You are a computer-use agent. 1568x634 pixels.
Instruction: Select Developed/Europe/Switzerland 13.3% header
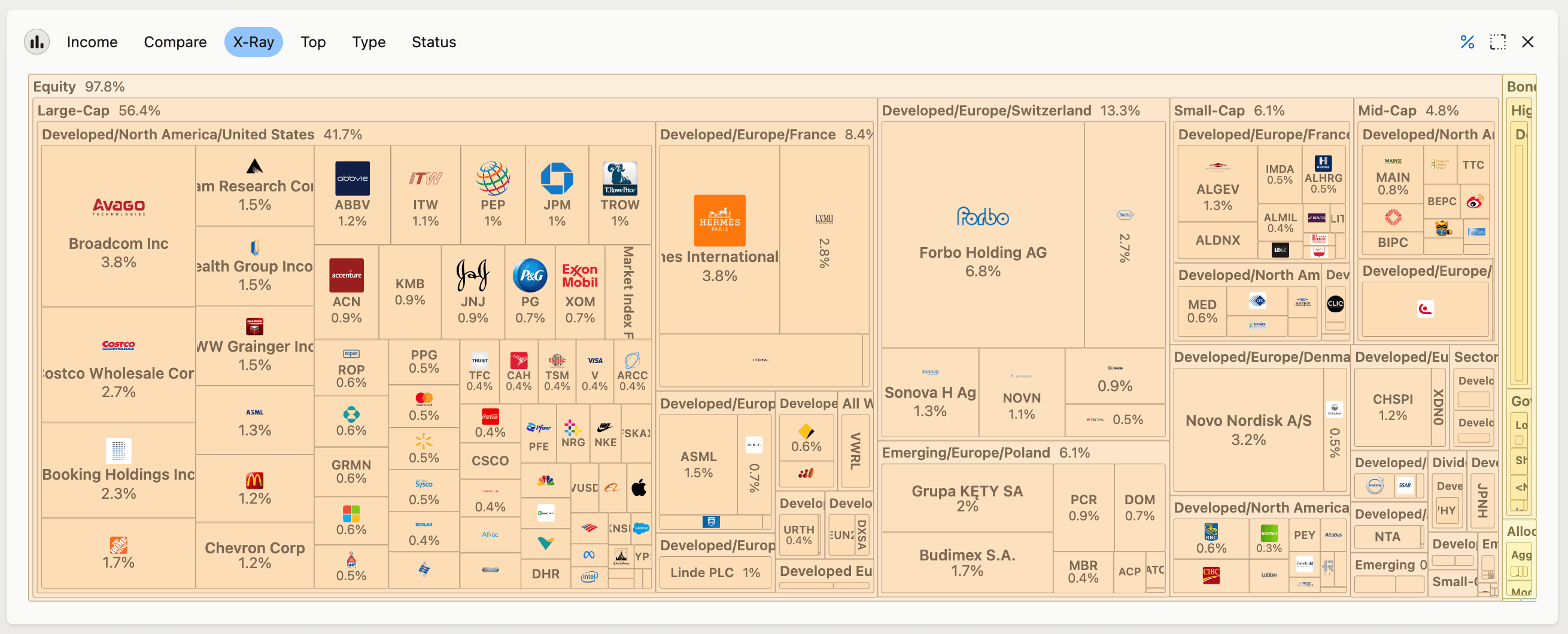click(x=1010, y=110)
